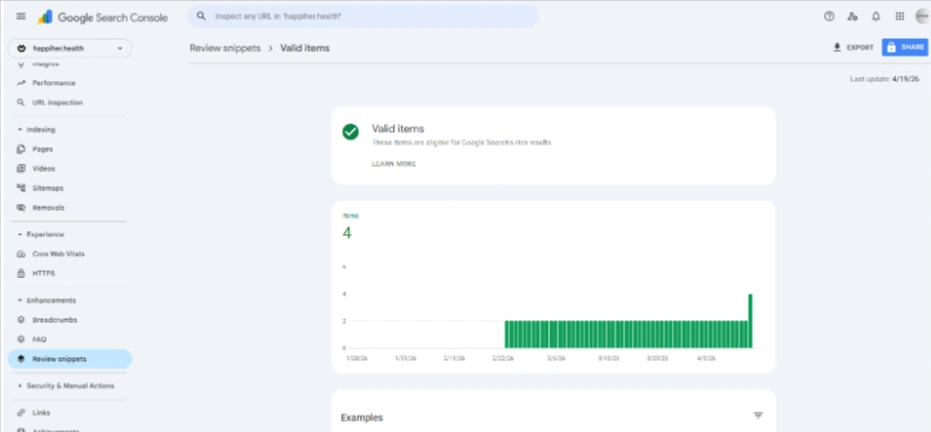Click the Removals icon in sidebar
The width and height of the screenshot is (931, 432).
tap(21, 208)
